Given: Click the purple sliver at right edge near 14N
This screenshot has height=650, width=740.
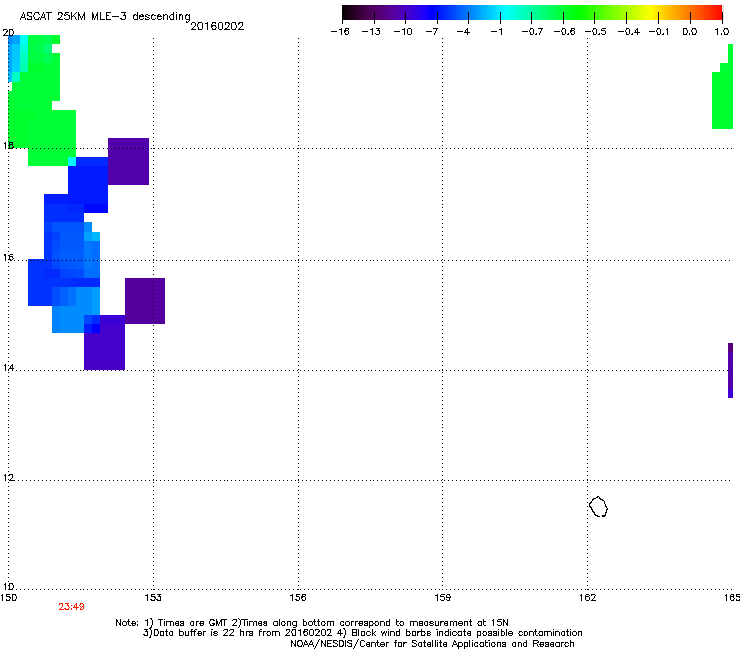Looking at the screenshot, I should click(x=731, y=371).
